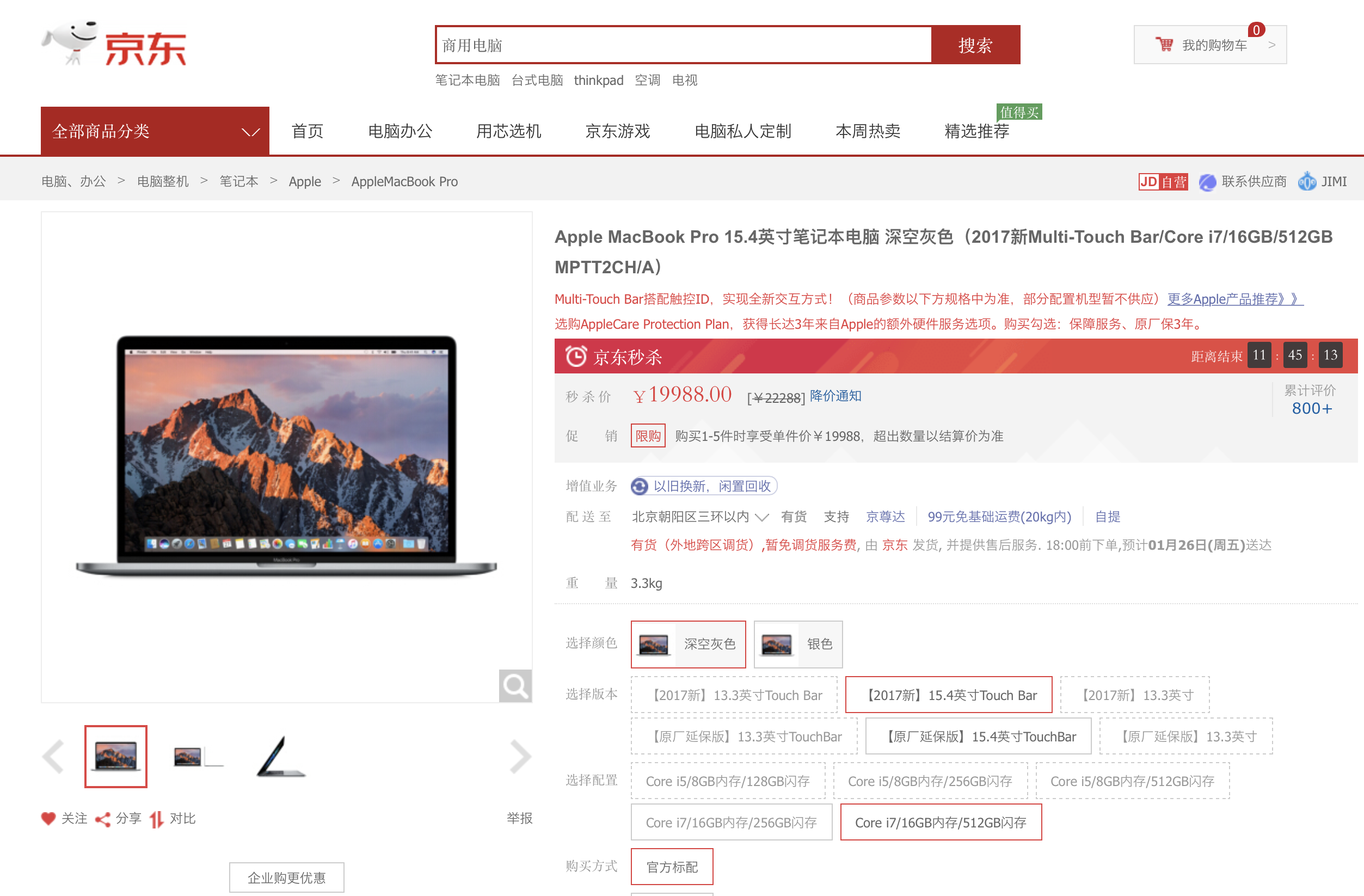Viewport: 1364px width, 896px height.
Task: Choose the 银色 silver color swatch
Action: [x=798, y=644]
